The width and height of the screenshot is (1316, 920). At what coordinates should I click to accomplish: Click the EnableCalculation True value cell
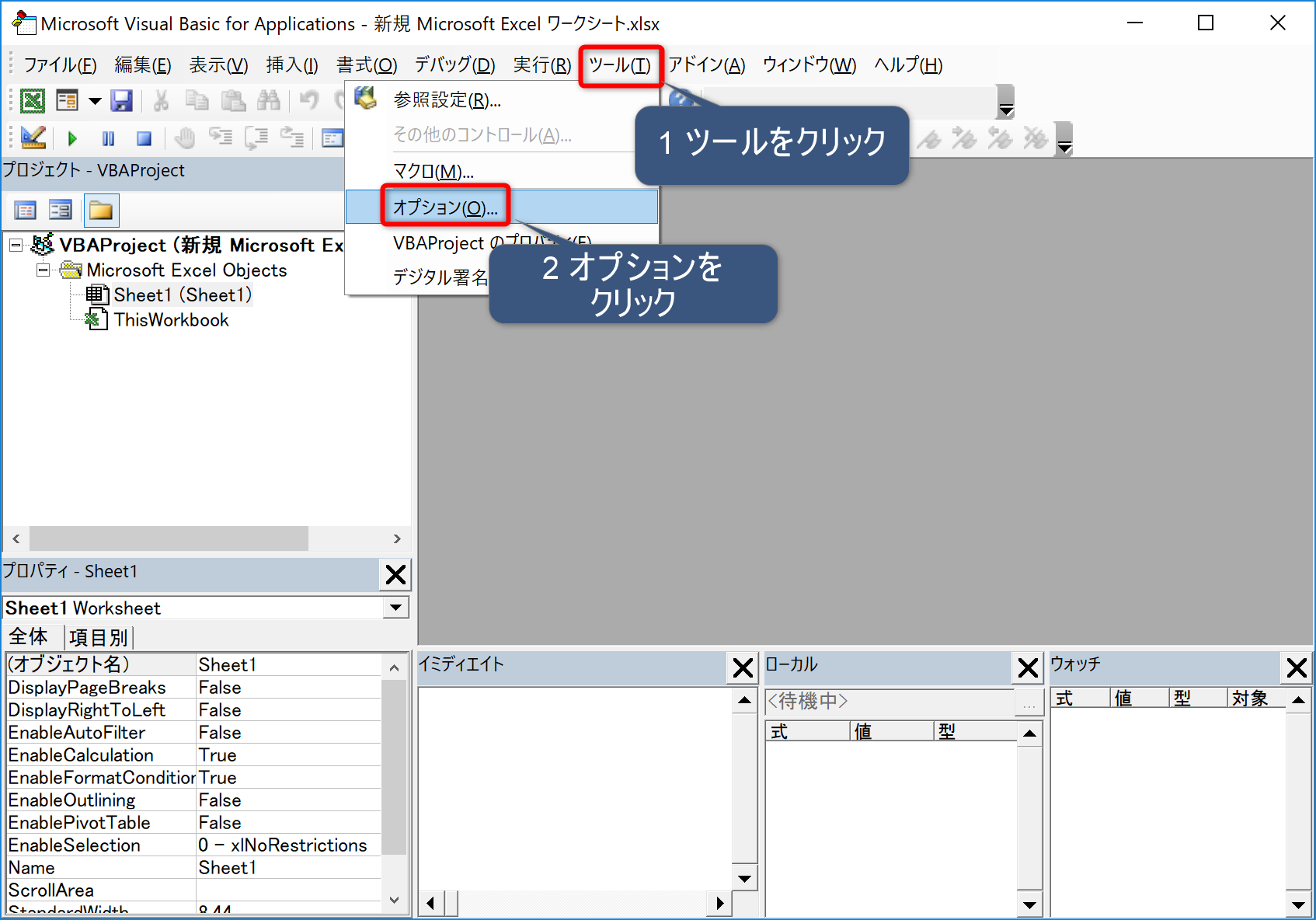pyautogui.click(x=287, y=755)
